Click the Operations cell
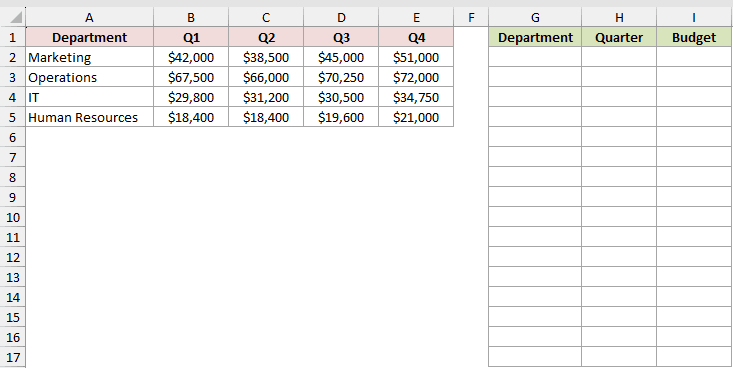 89,77
